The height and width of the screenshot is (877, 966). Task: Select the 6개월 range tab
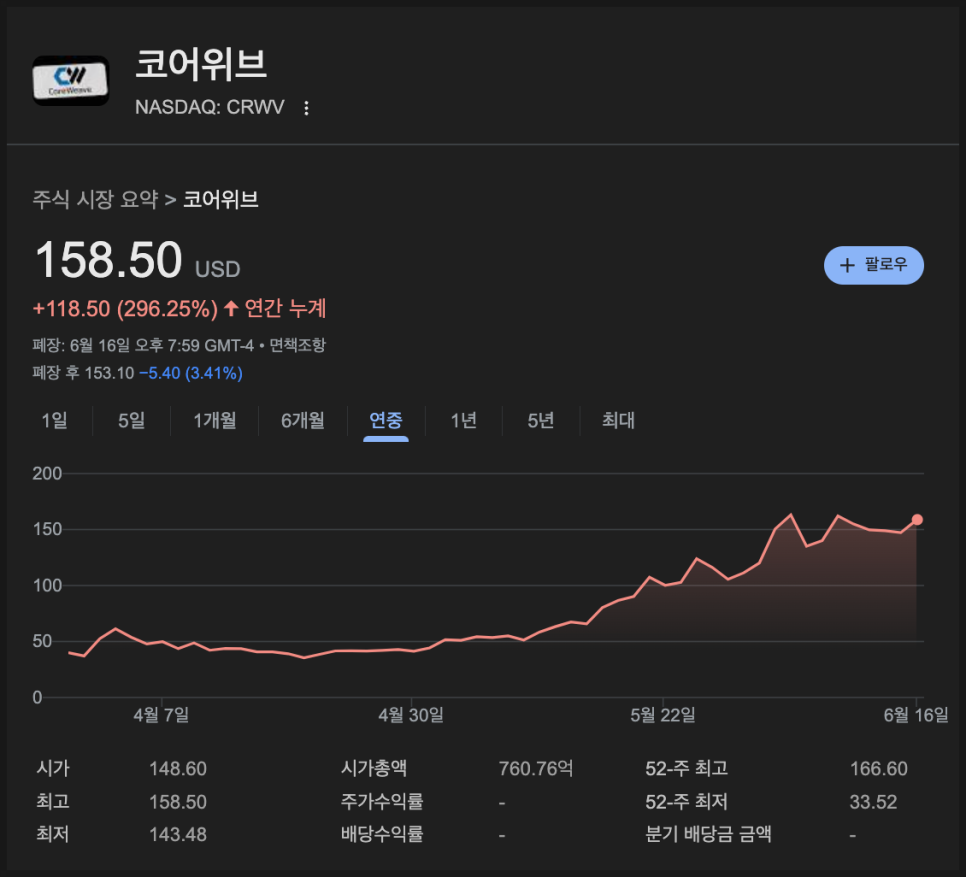(302, 421)
